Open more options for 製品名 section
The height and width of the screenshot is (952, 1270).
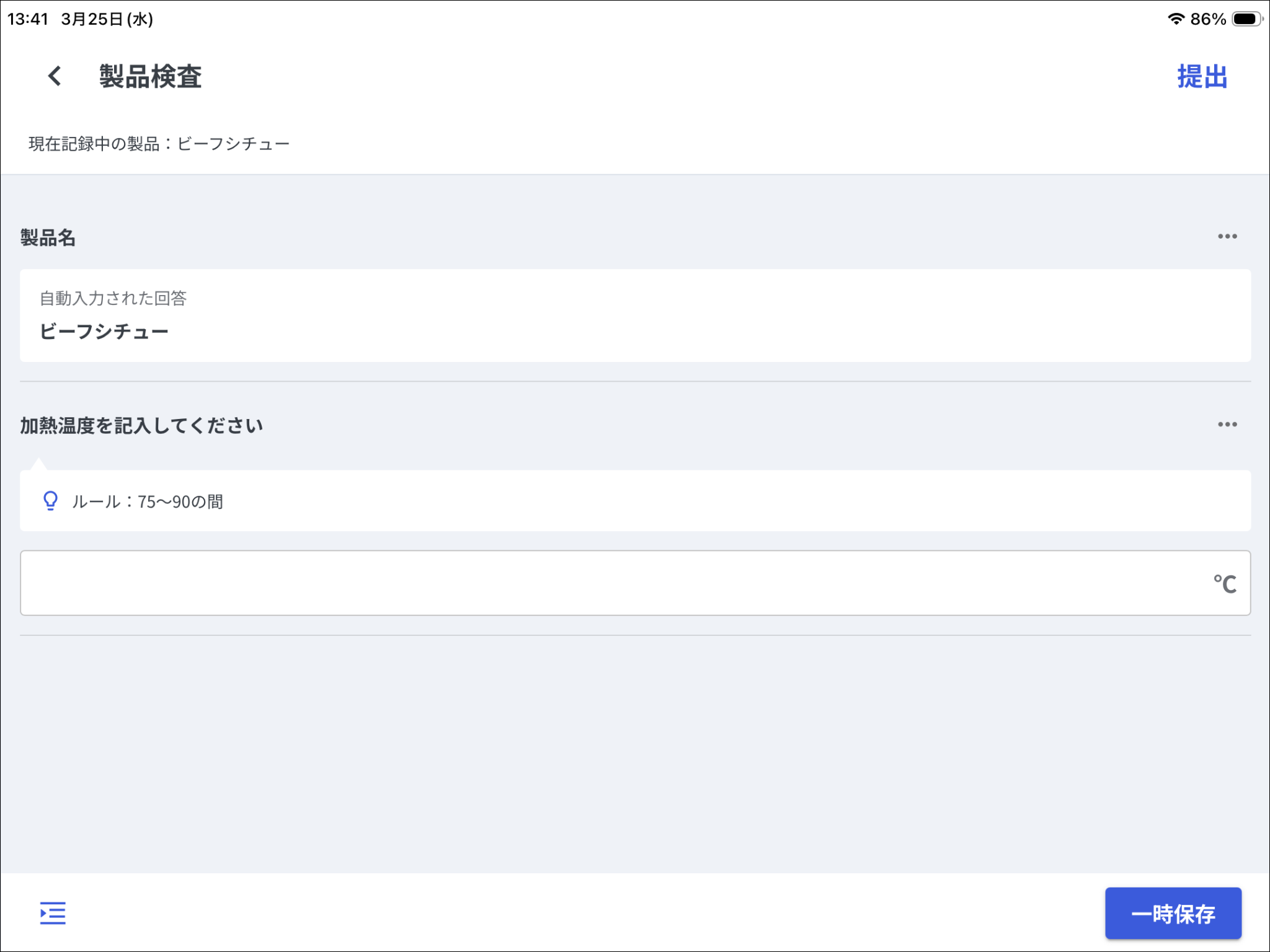tap(1227, 236)
